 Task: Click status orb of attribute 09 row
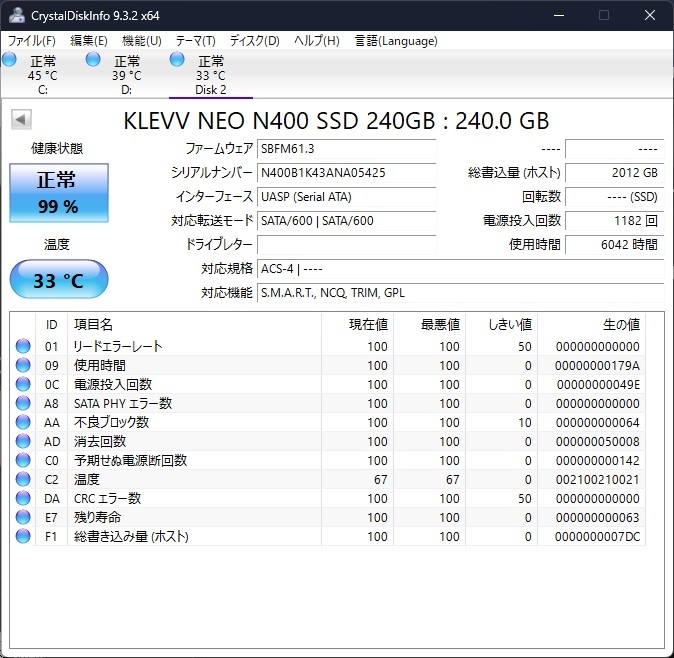23,365
